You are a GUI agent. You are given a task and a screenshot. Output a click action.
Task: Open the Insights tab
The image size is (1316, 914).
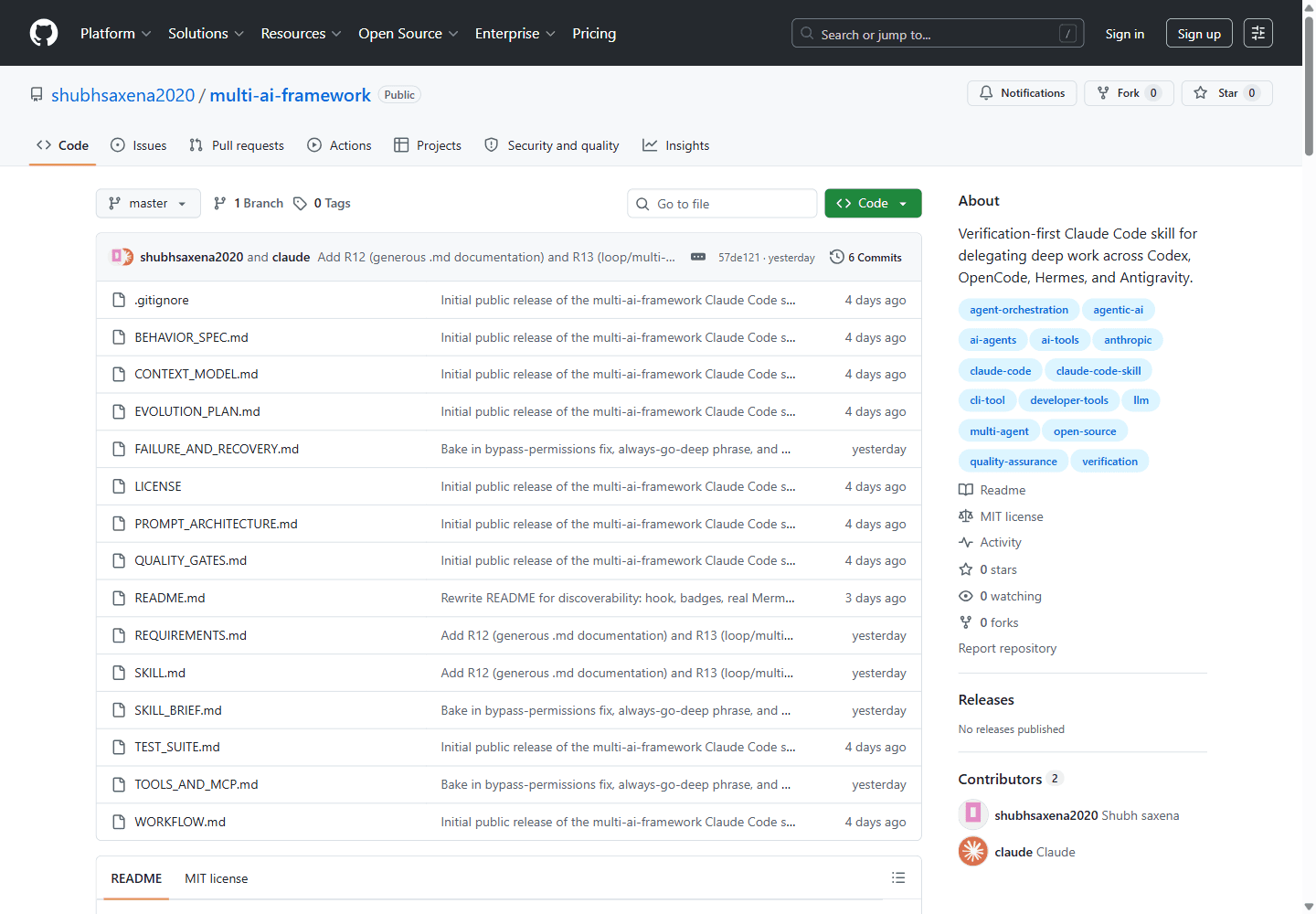[x=676, y=145]
